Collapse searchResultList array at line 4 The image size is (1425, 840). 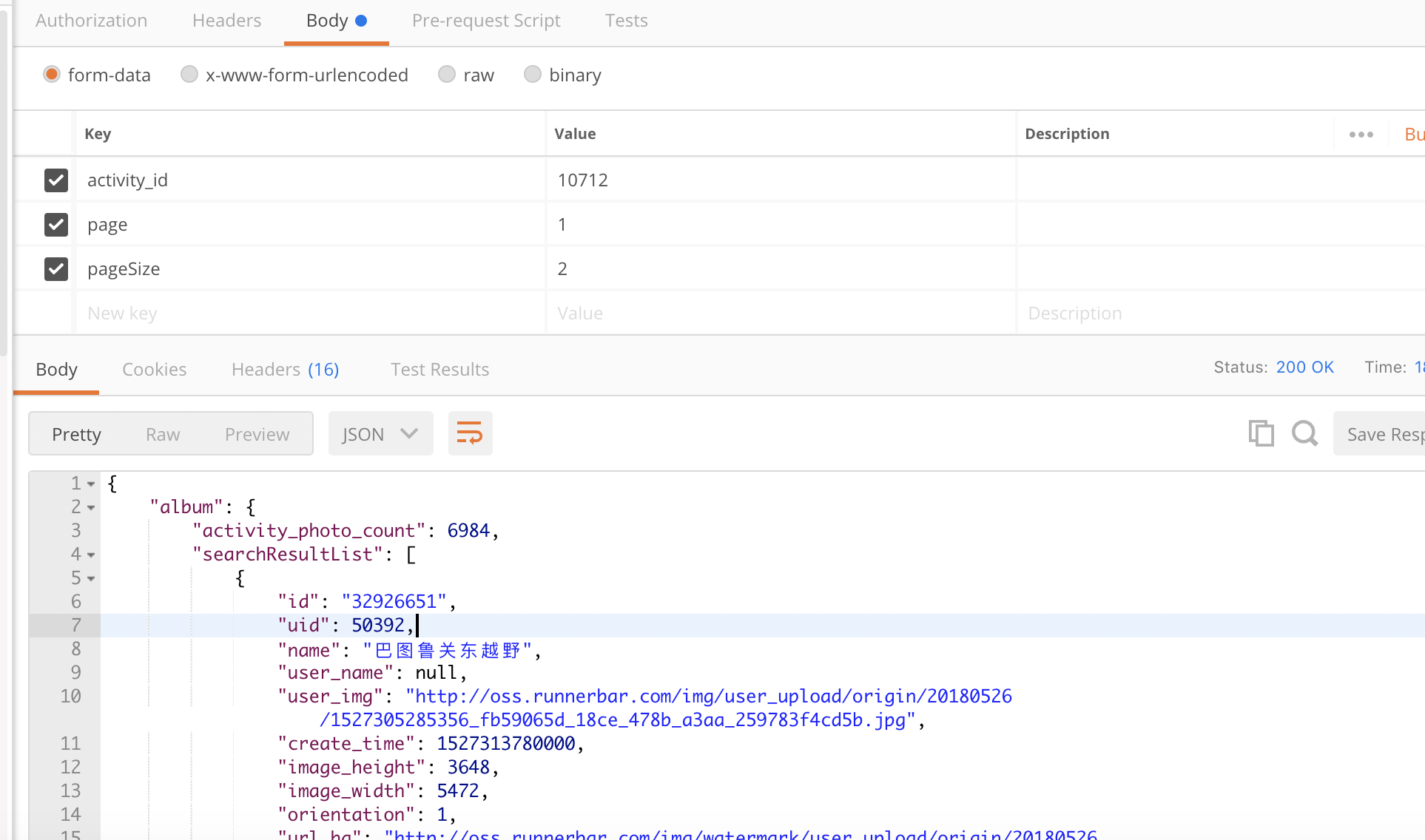click(x=91, y=555)
